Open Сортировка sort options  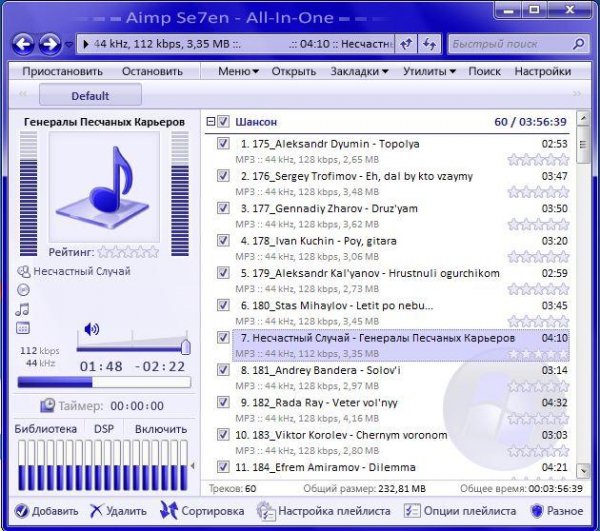pyautogui.click(x=202, y=511)
